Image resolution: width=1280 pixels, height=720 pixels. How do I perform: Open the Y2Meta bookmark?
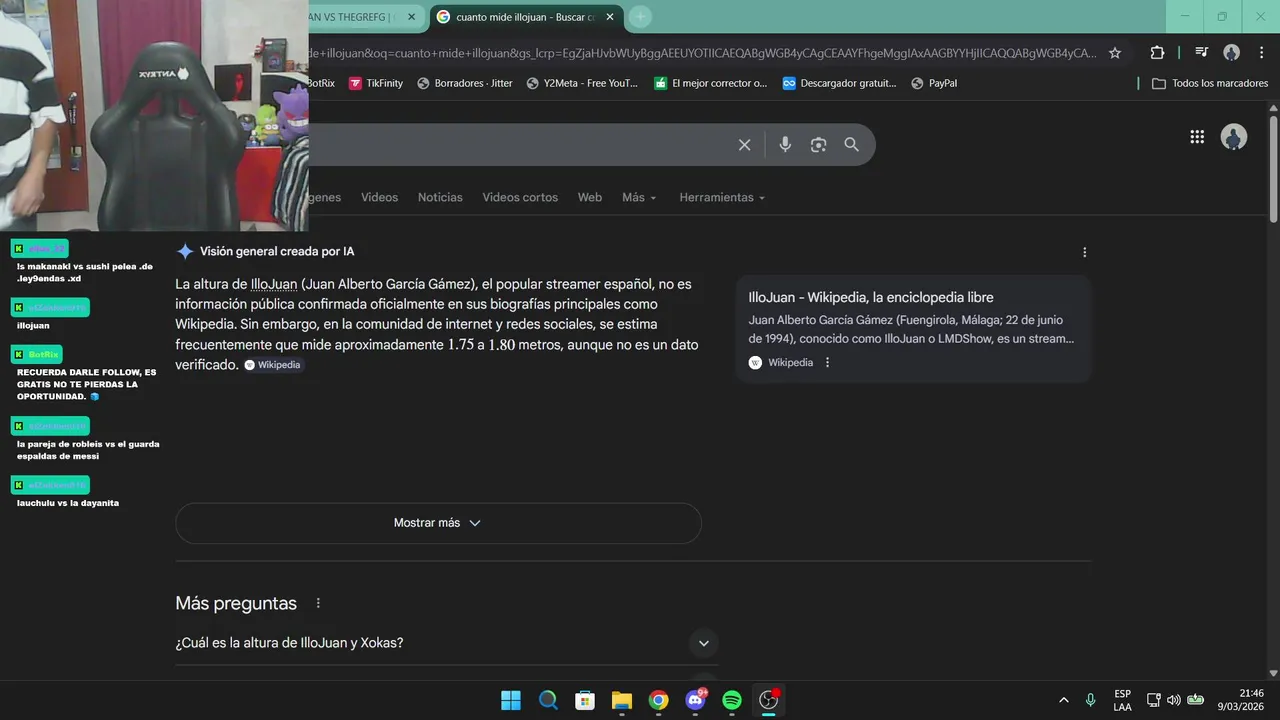click(582, 83)
